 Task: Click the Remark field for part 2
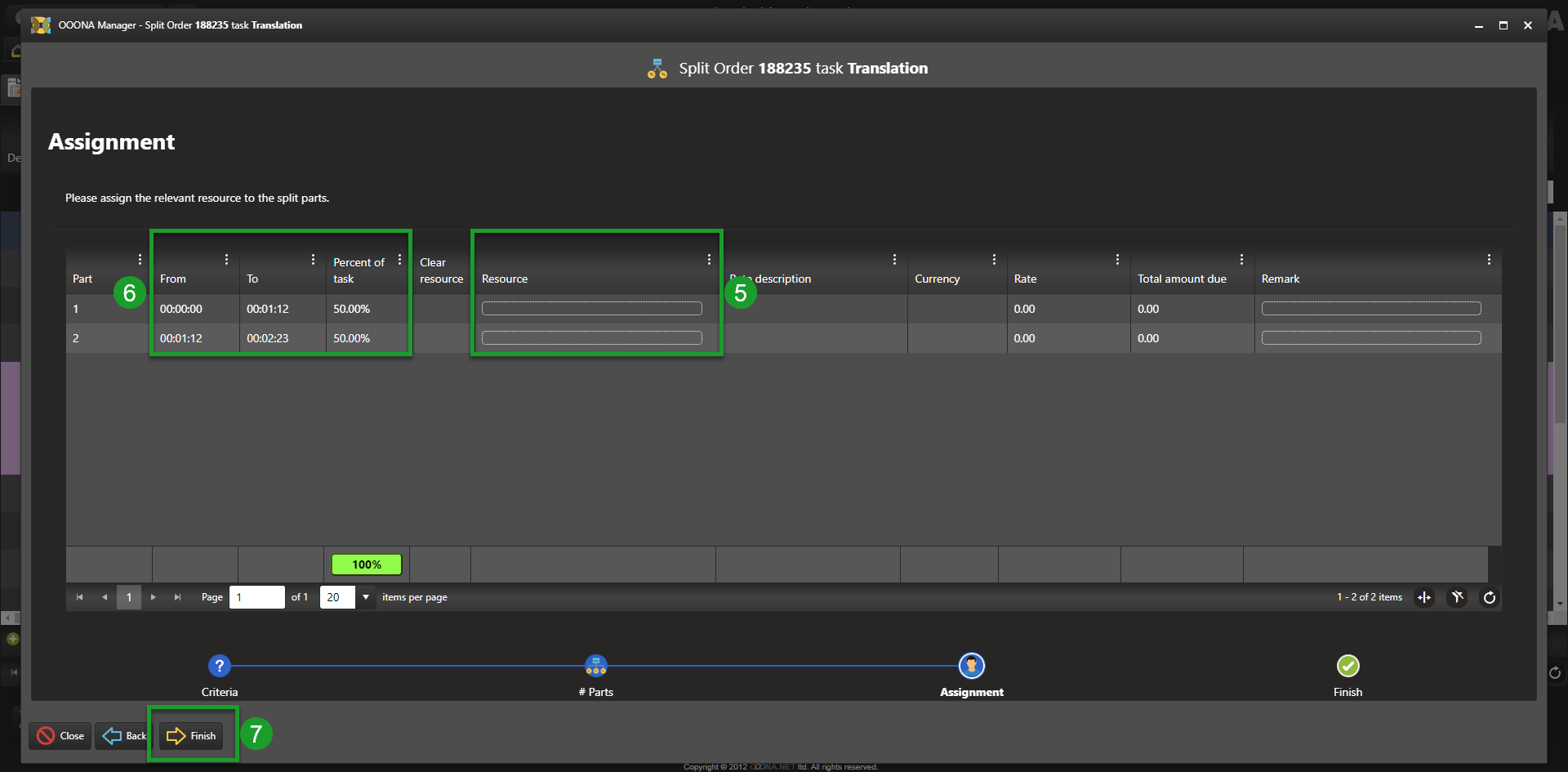click(1370, 338)
